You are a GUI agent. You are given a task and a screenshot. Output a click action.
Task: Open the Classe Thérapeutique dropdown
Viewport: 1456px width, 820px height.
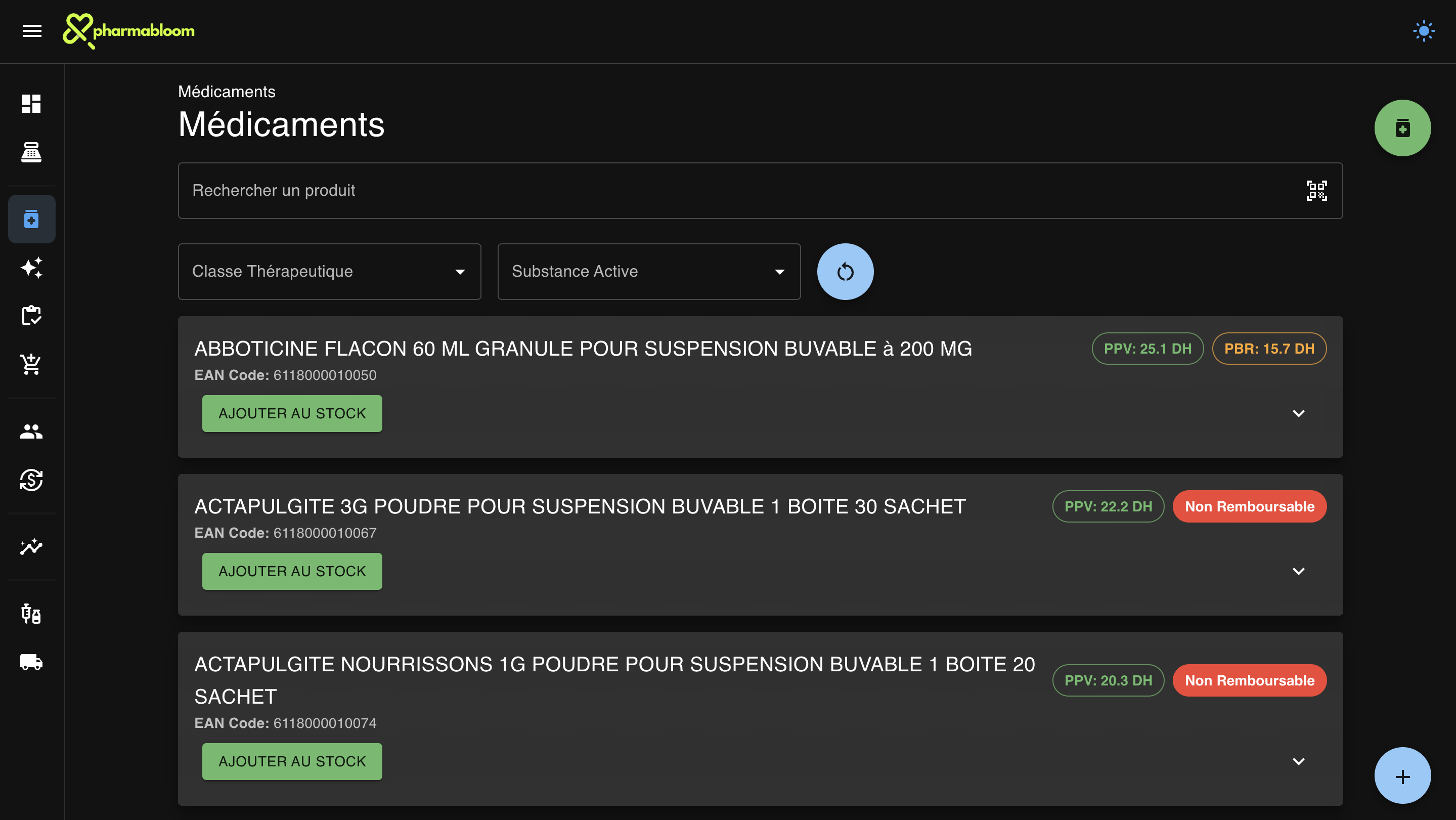coord(330,272)
